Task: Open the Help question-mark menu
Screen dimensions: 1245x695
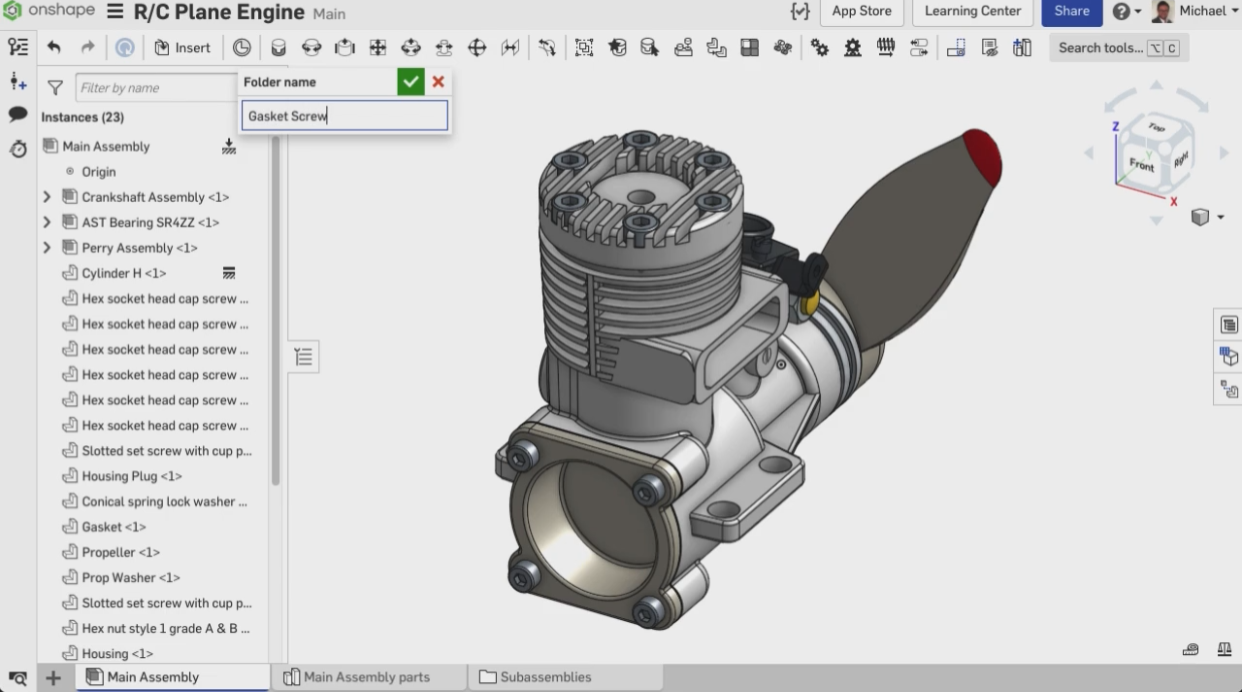Action: 1126,11
